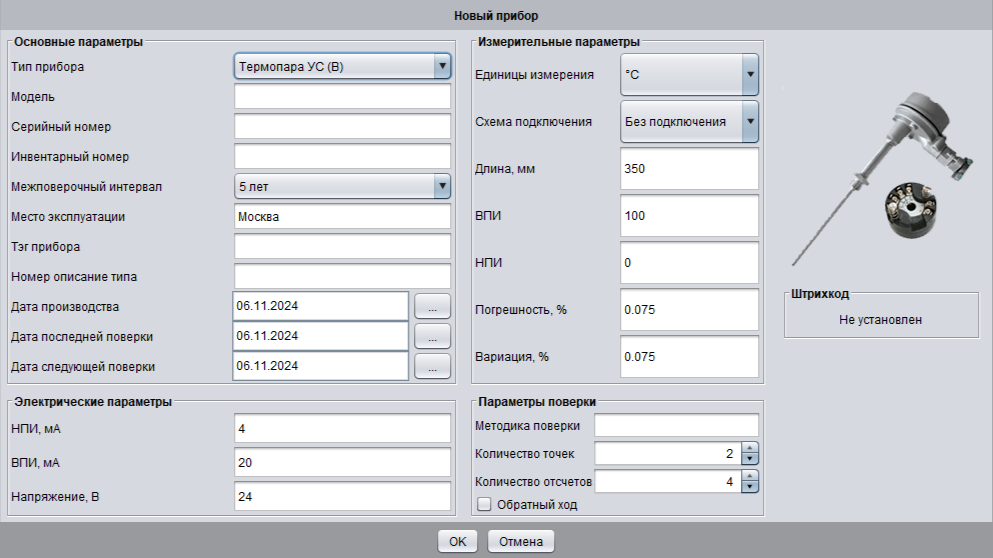Select the Длина, мм input field
Viewport: 993px width, 558px height.
point(689,169)
